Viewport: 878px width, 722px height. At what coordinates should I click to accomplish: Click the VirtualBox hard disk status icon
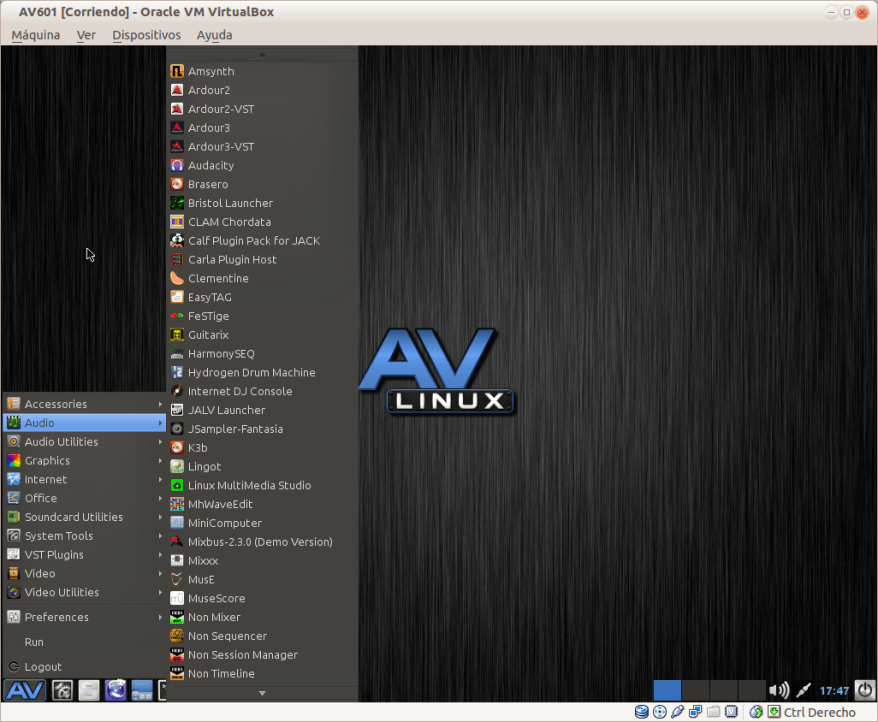coord(641,712)
